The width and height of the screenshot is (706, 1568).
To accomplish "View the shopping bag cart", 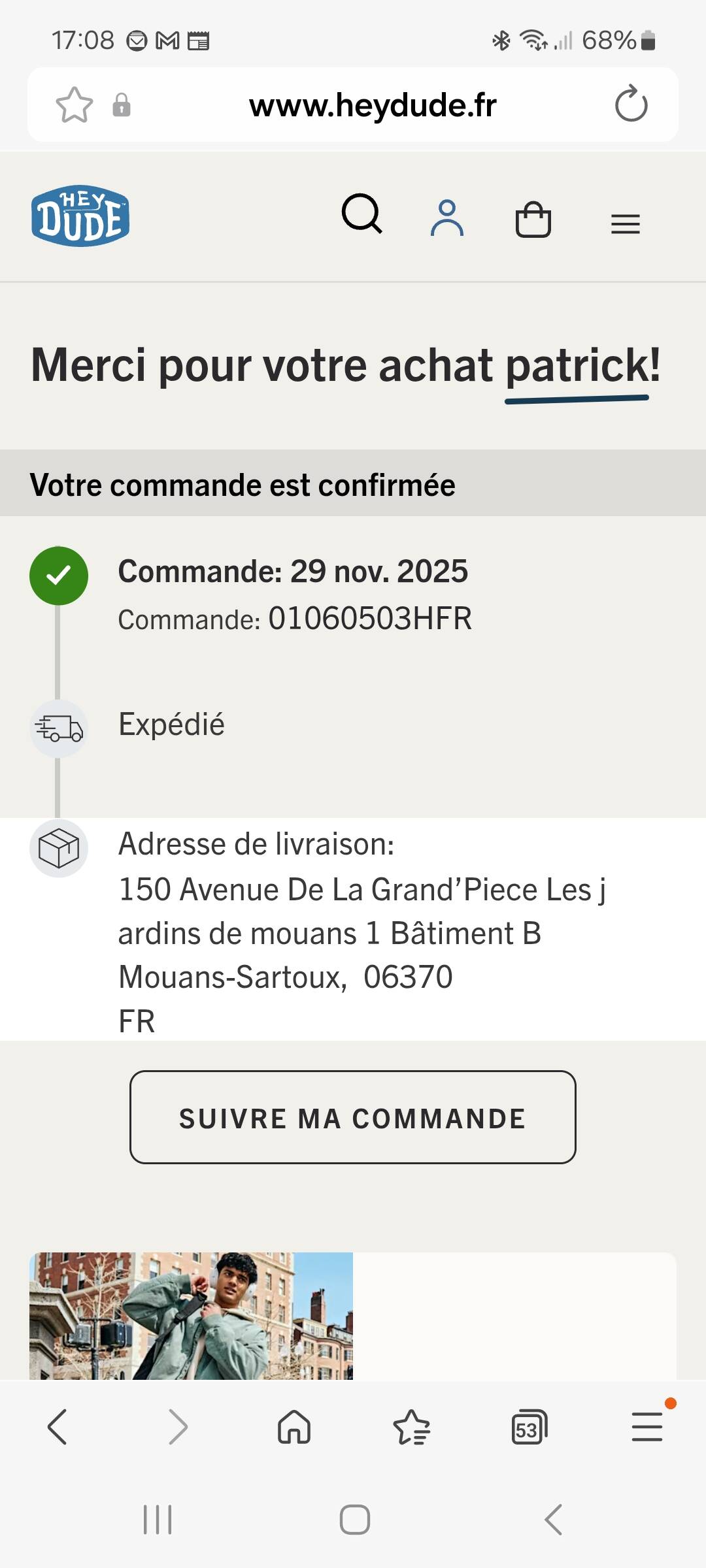I will [533, 219].
